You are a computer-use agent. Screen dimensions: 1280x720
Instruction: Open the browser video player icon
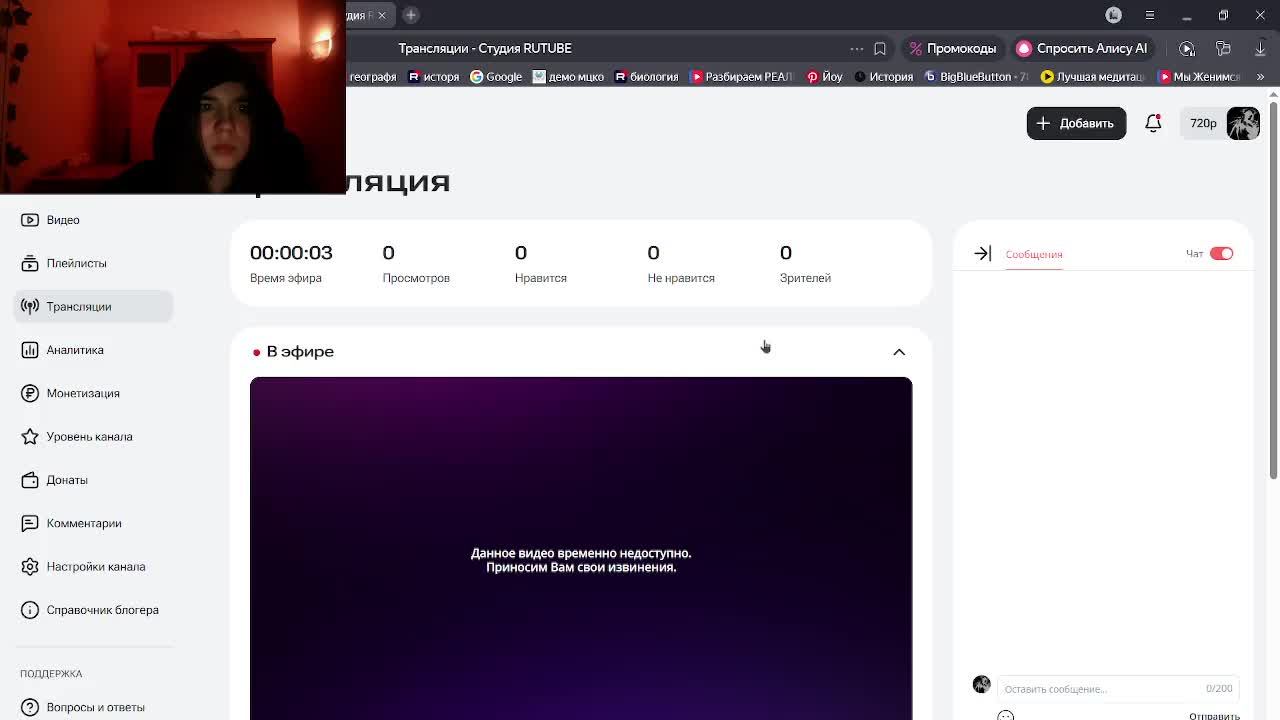(1187, 48)
